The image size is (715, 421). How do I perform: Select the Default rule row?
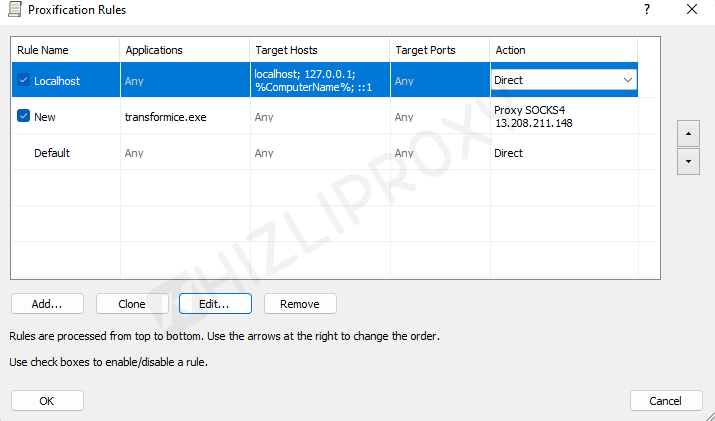coord(52,153)
